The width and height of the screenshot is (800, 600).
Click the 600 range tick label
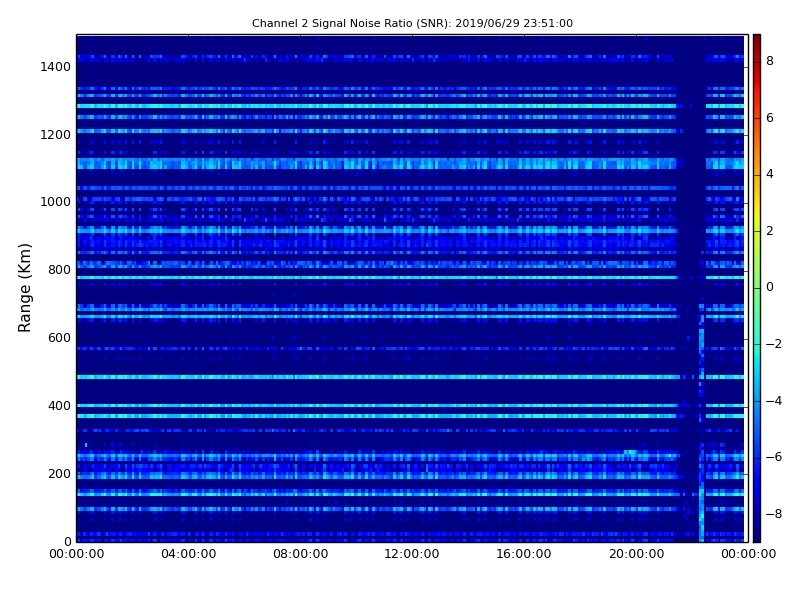(59, 338)
